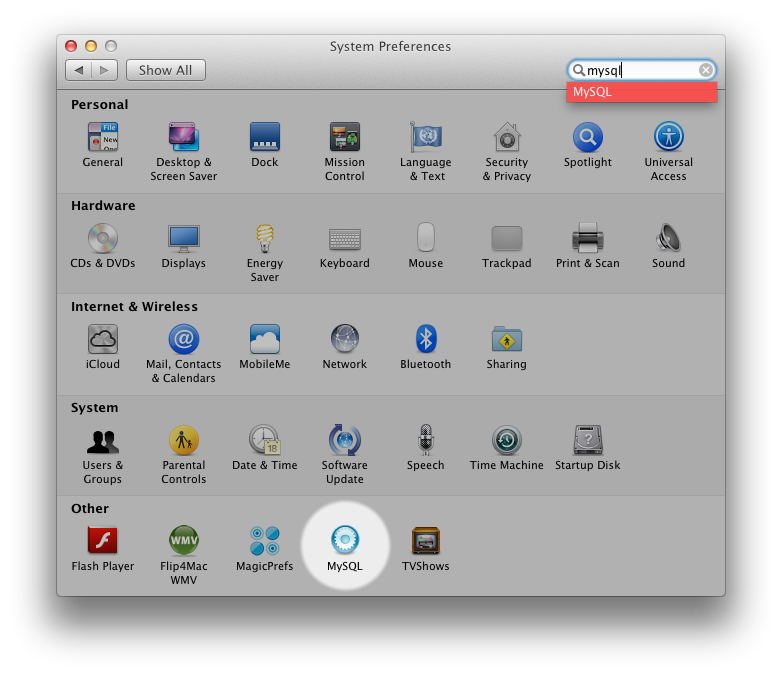
Task: Go forward with the right arrow button
Action: pyautogui.click(x=104, y=70)
